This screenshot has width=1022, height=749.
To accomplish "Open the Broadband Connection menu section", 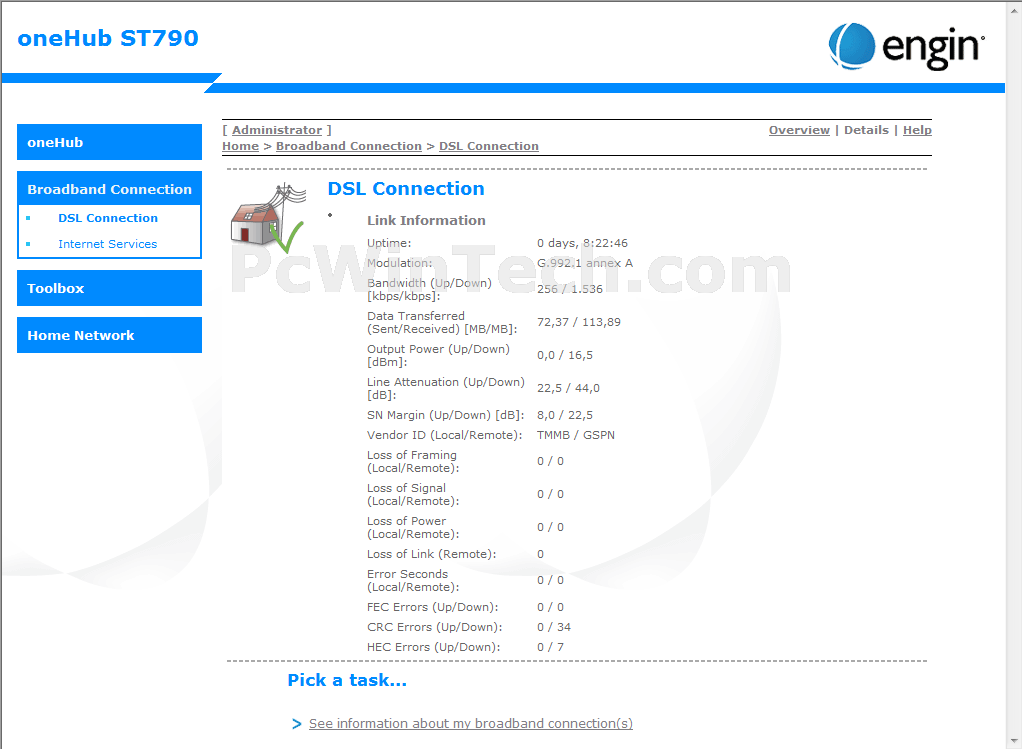I will tap(110, 189).
